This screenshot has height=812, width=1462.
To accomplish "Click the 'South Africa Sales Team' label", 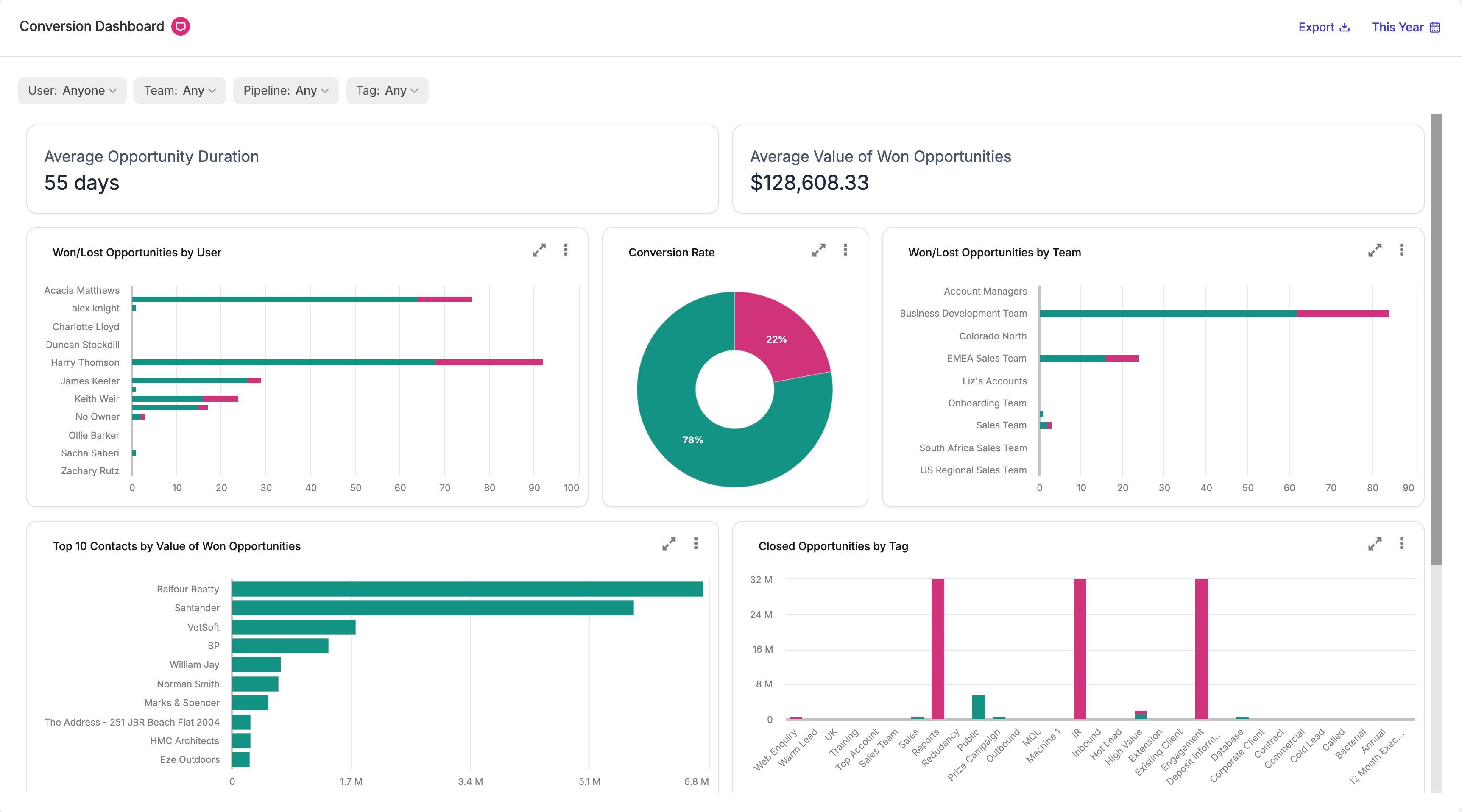I will [973, 448].
